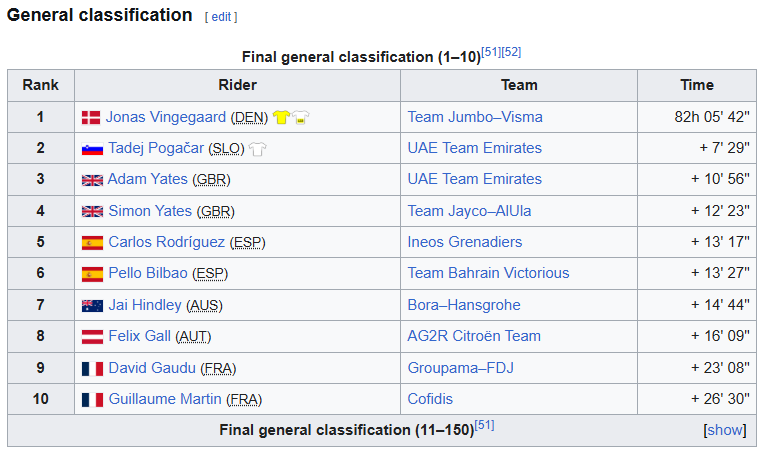The width and height of the screenshot is (761, 453).
Task: Click the Australia flag beside Jai Hindley
Action: pyautogui.click(x=92, y=306)
